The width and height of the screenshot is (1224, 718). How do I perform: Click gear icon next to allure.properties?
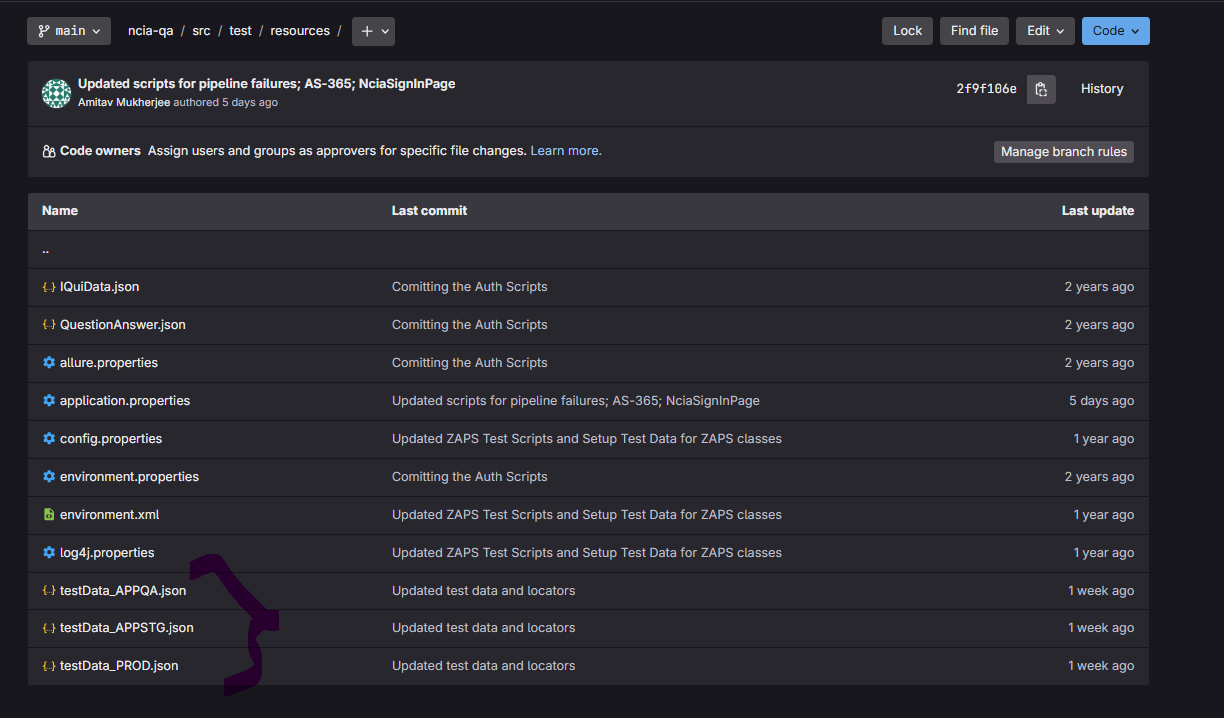tap(49, 363)
